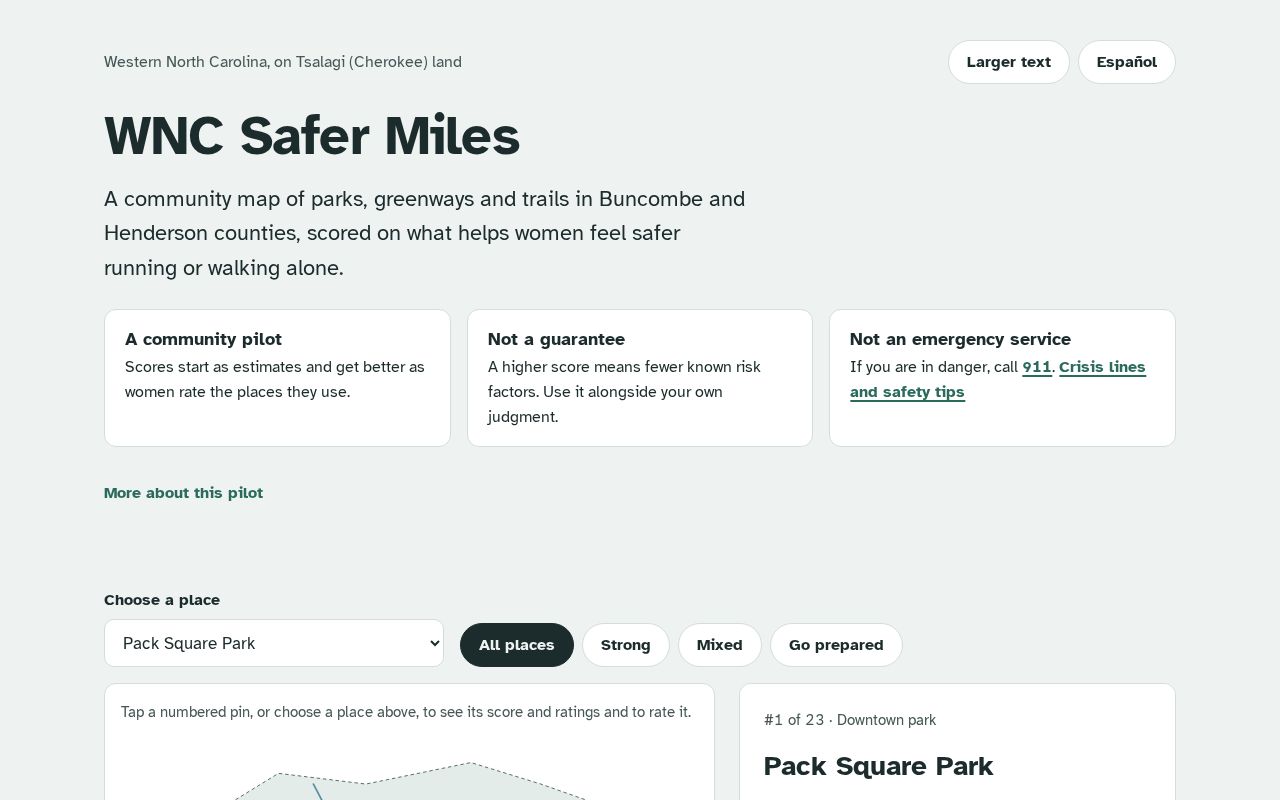Click the WNC Safer Miles heading
The image size is (1280, 800).
[312, 136]
